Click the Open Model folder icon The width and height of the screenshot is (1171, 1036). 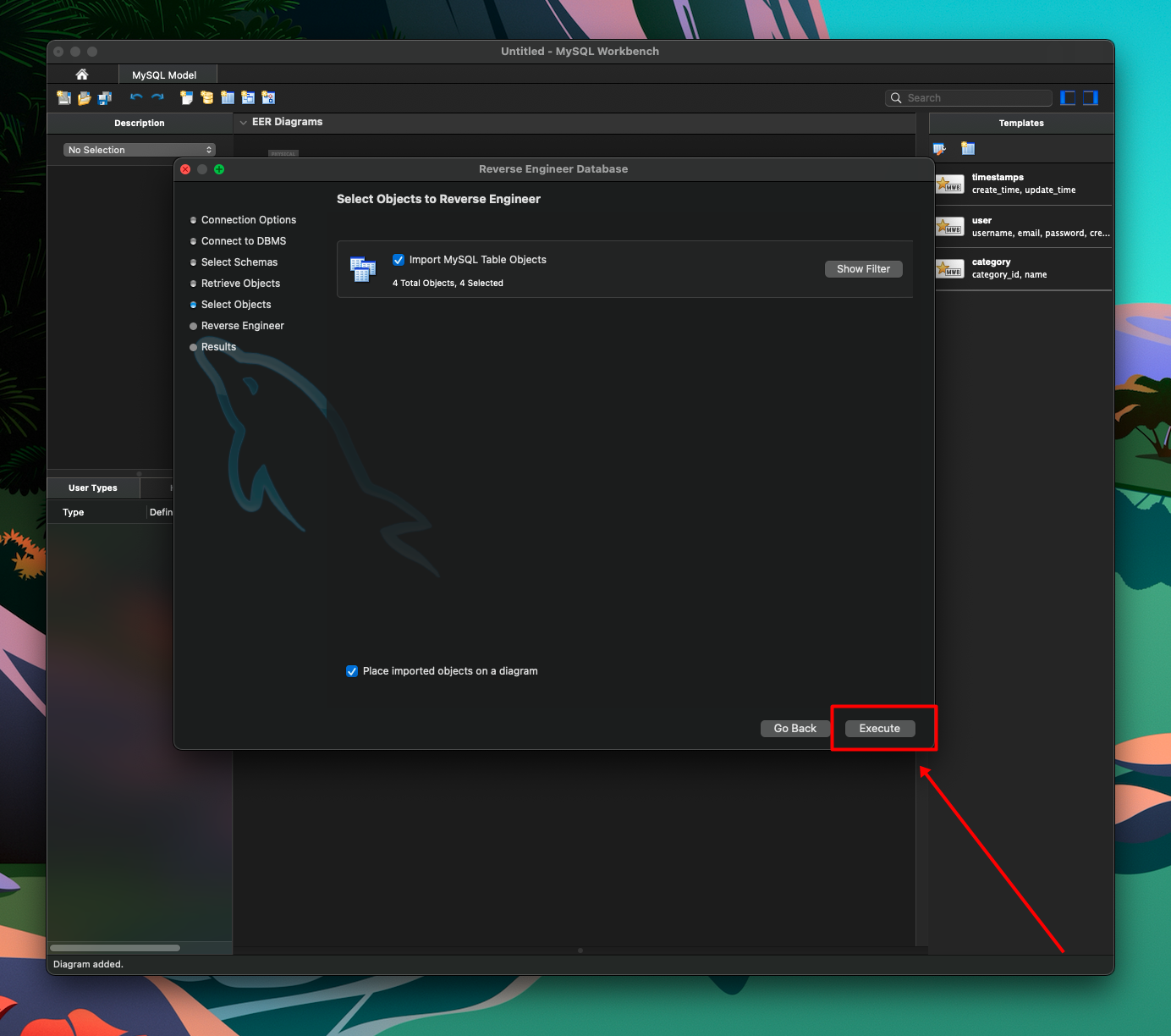click(85, 98)
